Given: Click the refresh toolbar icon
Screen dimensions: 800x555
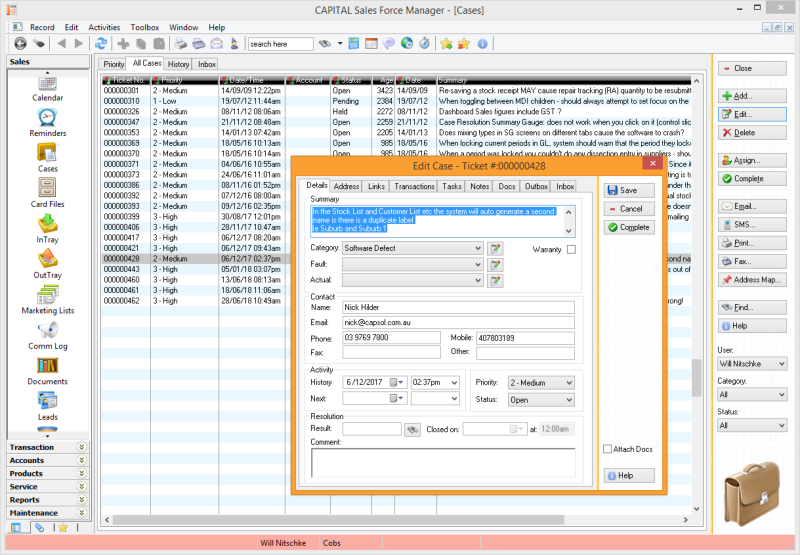Looking at the screenshot, I should pyautogui.click(x=101, y=44).
